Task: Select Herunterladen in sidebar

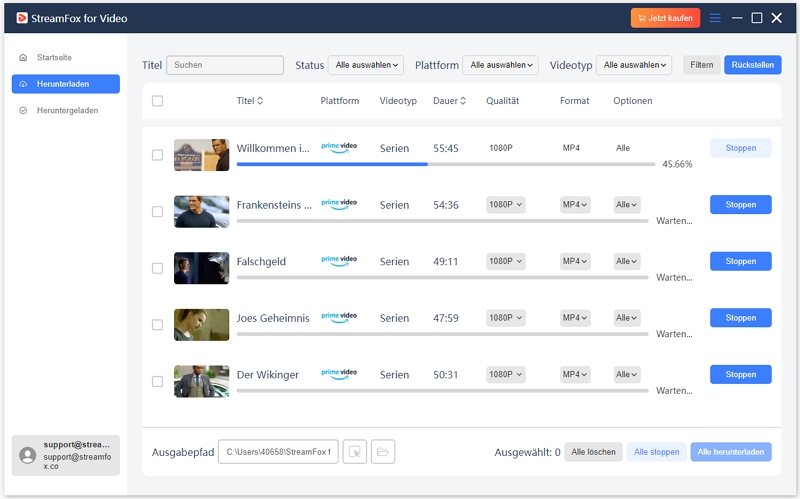Action: coord(66,84)
